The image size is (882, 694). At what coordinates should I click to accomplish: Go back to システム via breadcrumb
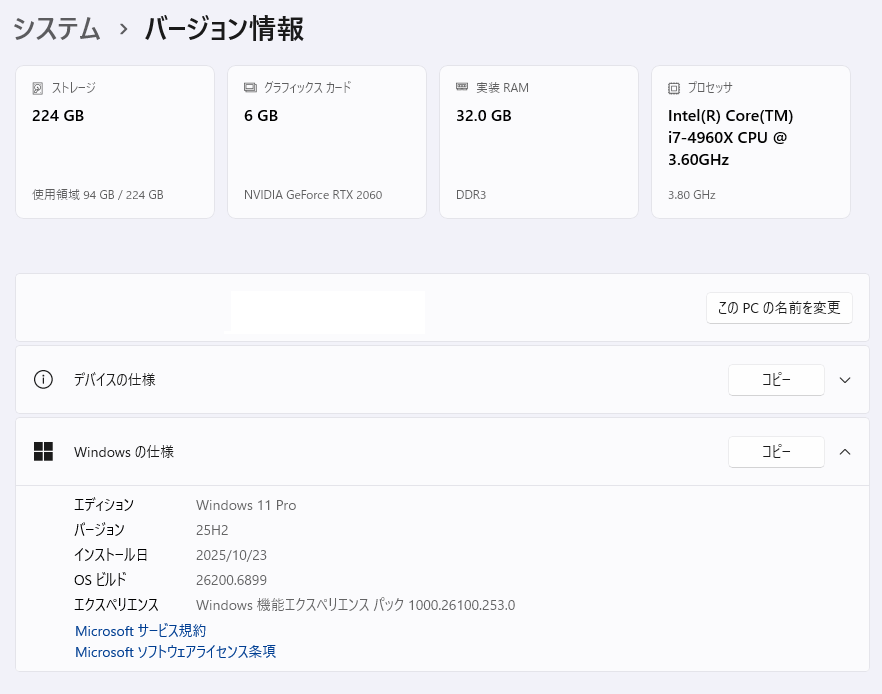tap(57, 29)
